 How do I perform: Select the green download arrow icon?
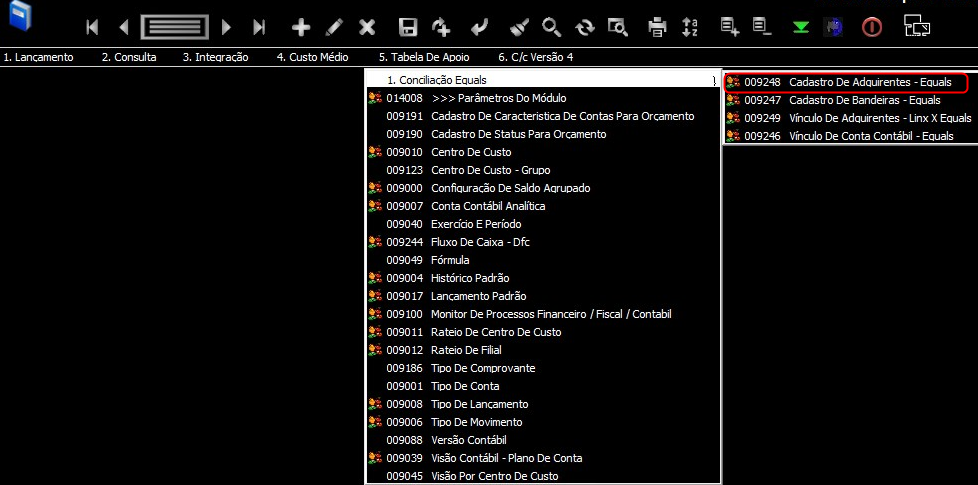click(x=801, y=27)
